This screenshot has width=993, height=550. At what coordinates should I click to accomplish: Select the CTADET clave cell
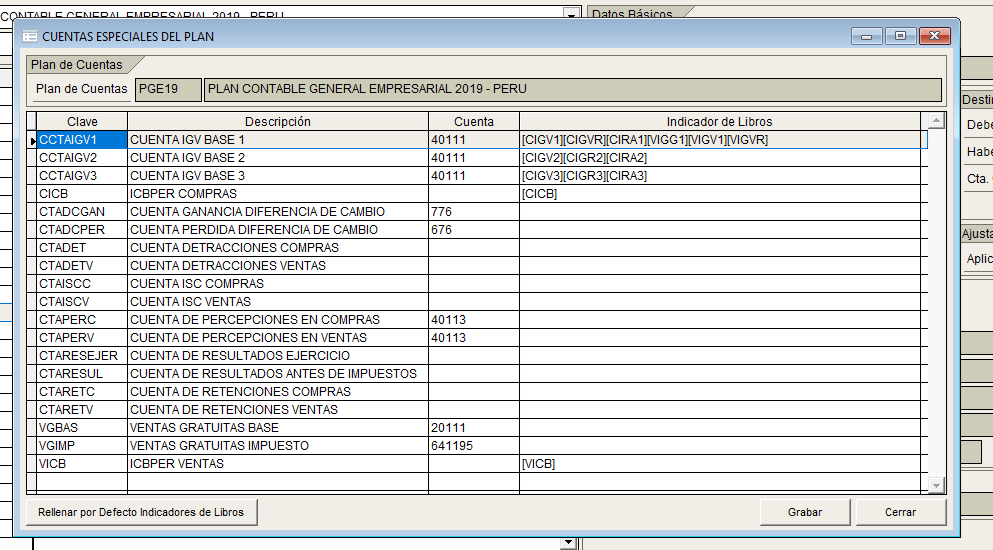(82, 248)
